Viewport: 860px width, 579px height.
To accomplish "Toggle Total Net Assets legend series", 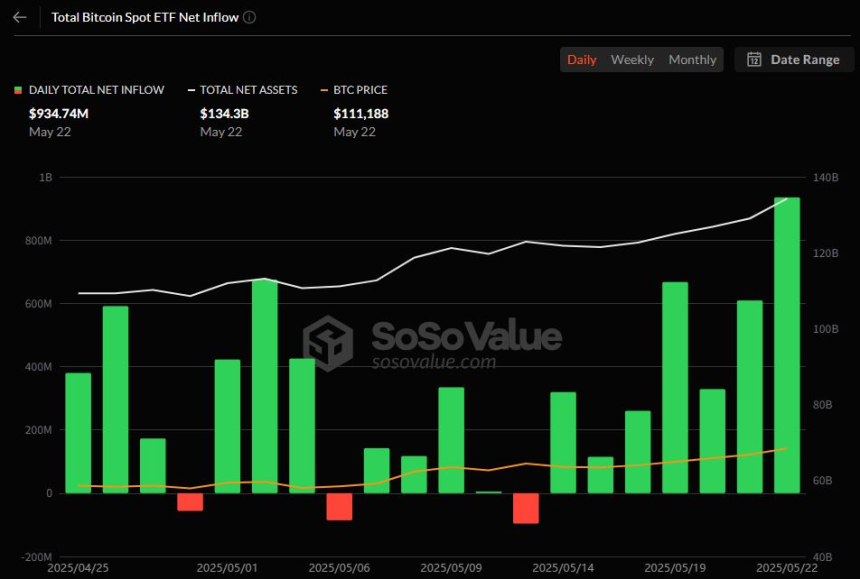I will (x=243, y=90).
